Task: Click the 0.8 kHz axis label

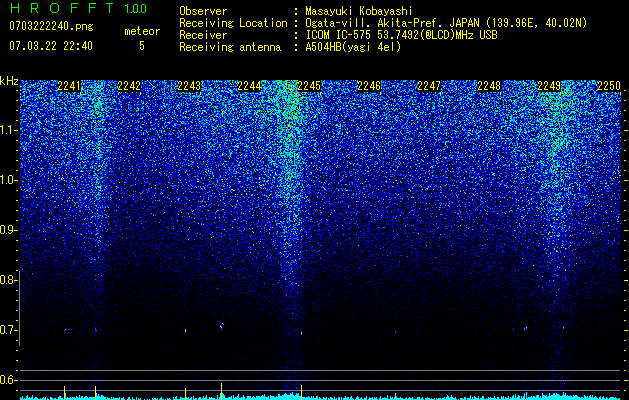Action: point(8,280)
